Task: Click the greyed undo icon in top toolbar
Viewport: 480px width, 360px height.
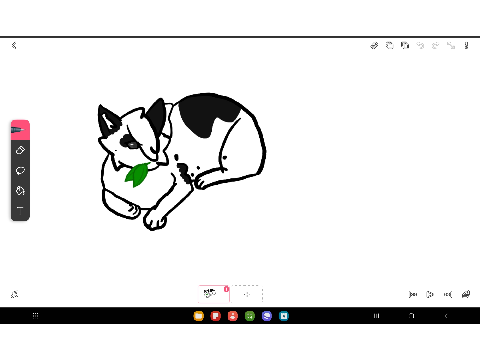Action: (420, 46)
